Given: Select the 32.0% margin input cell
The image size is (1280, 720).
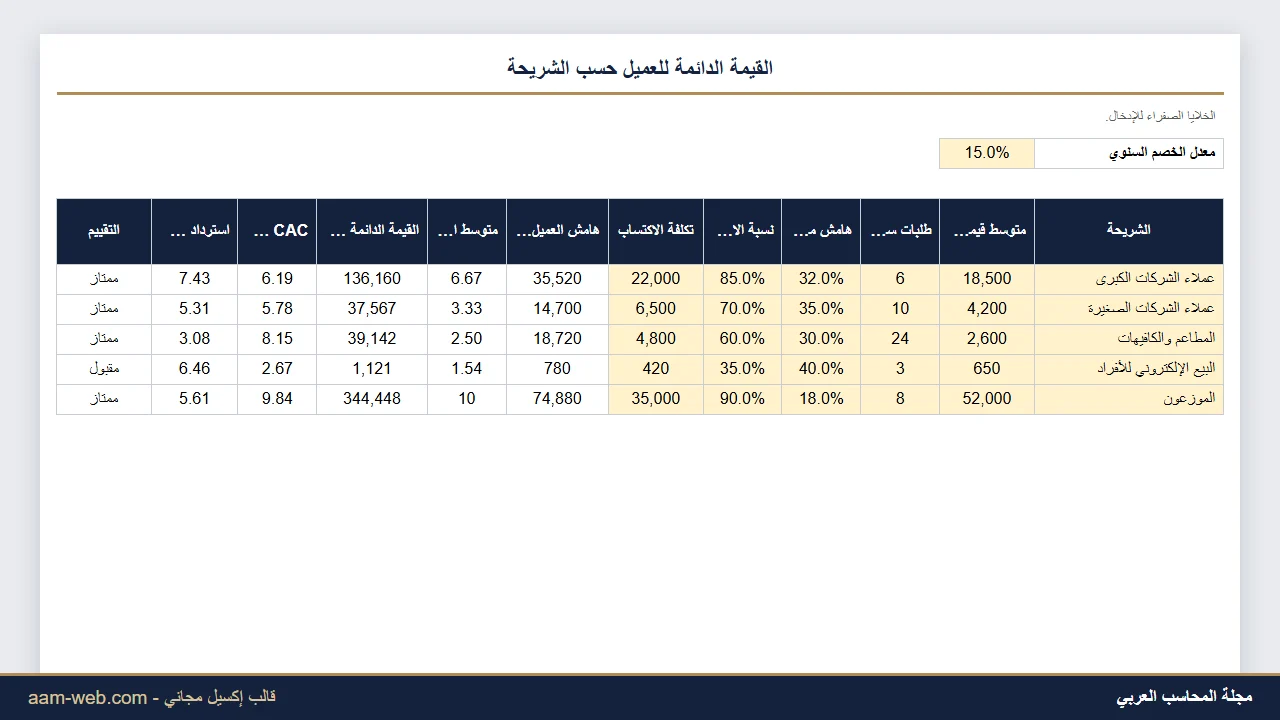Looking at the screenshot, I should (821, 279).
